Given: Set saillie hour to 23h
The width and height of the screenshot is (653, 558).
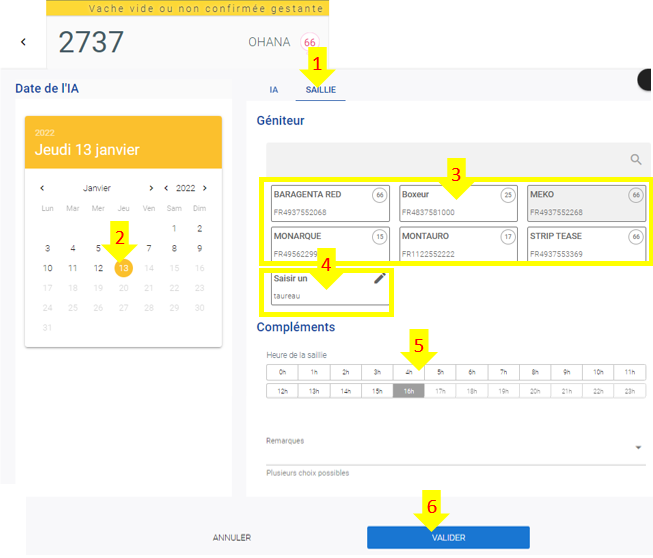Looking at the screenshot, I should pos(630,391).
